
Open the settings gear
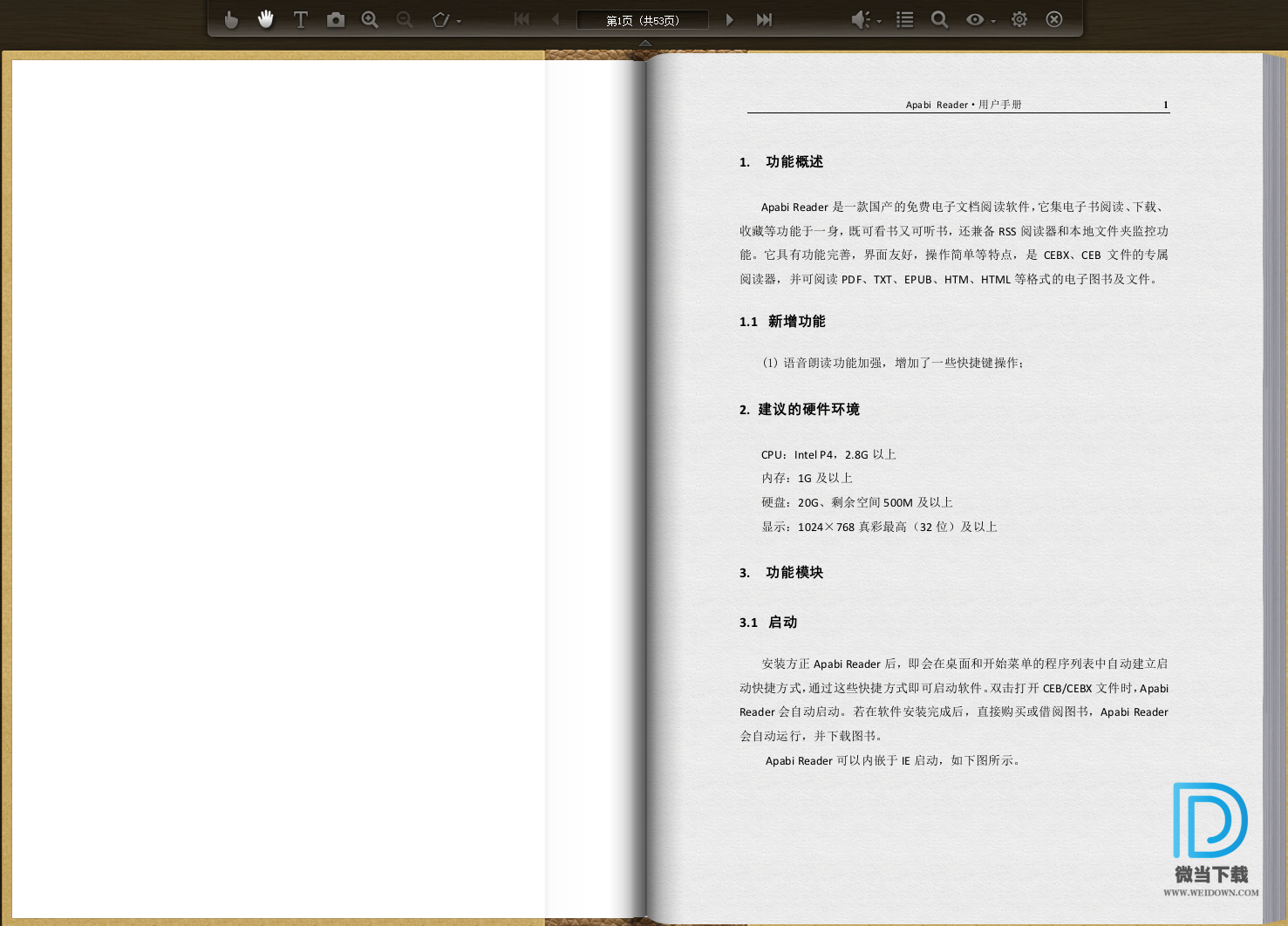pos(1019,19)
